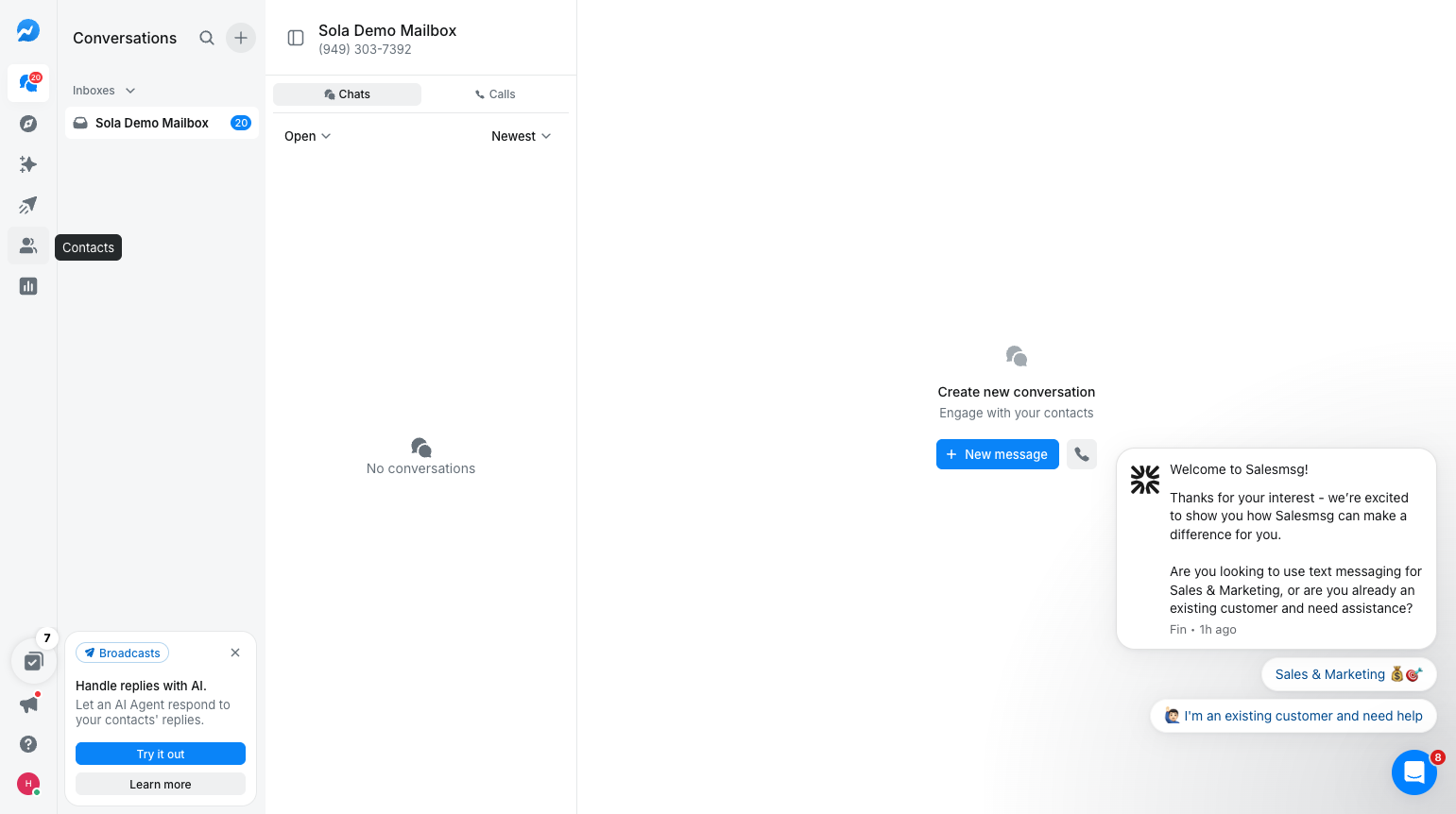Screen dimensions: 1456x814
Task: Open Conversations from the sidebar chat icon
Action: pyautogui.click(x=28, y=83)
